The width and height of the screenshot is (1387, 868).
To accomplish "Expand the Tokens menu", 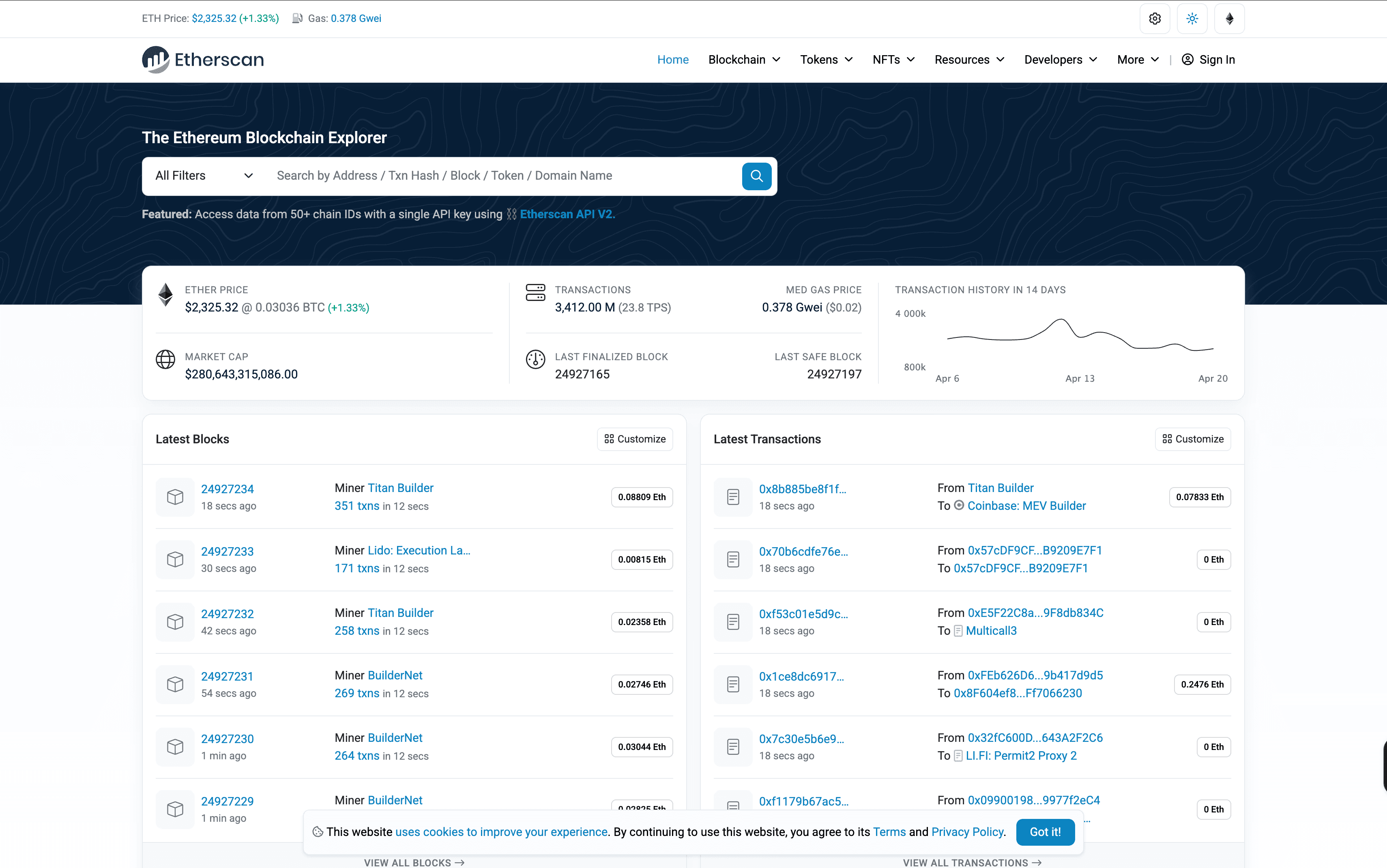I will coord(827,60).
